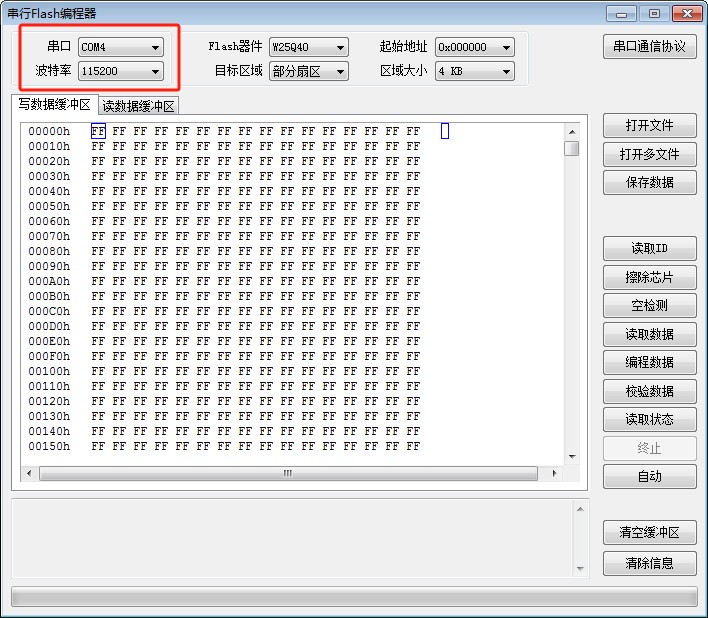This screenshot has height=618, width=708.
Task: Click the 自动 button
Action: pos(649,476)
